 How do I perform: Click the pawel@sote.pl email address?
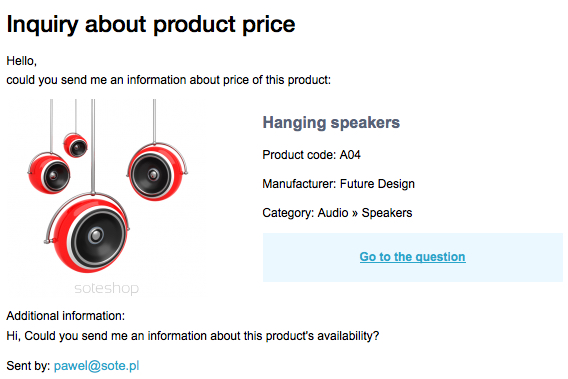pyautogui.click(x=96, y=366)
